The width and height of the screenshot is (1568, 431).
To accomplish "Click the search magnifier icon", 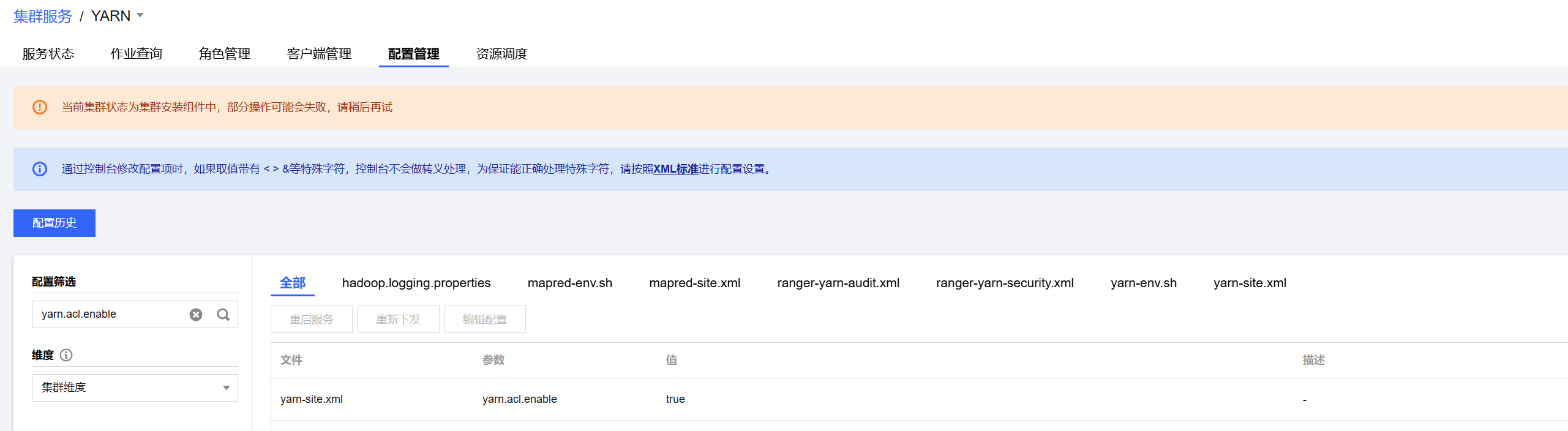I will (223, 315).
